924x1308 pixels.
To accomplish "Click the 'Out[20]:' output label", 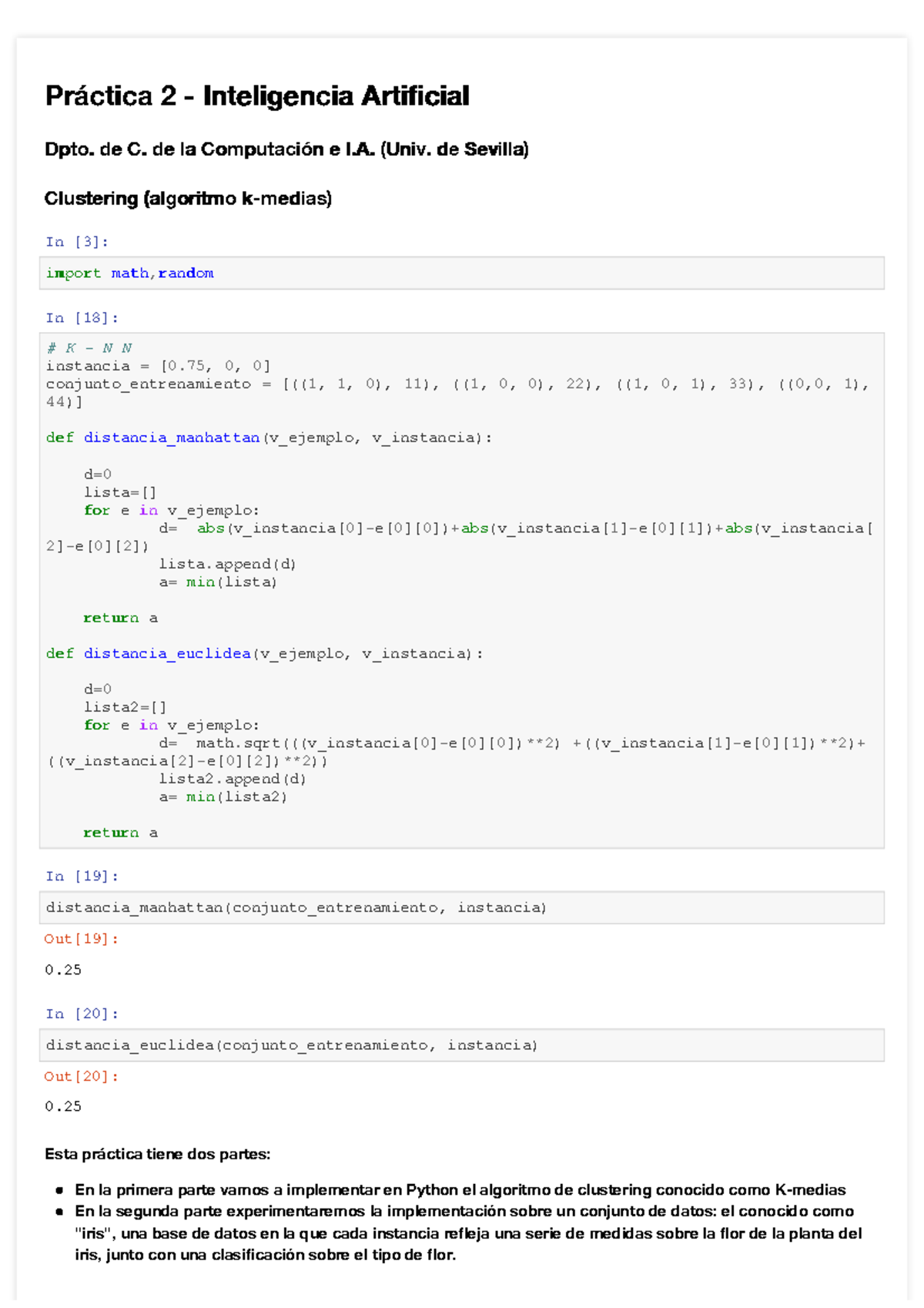I will [x=81, y=1077].
